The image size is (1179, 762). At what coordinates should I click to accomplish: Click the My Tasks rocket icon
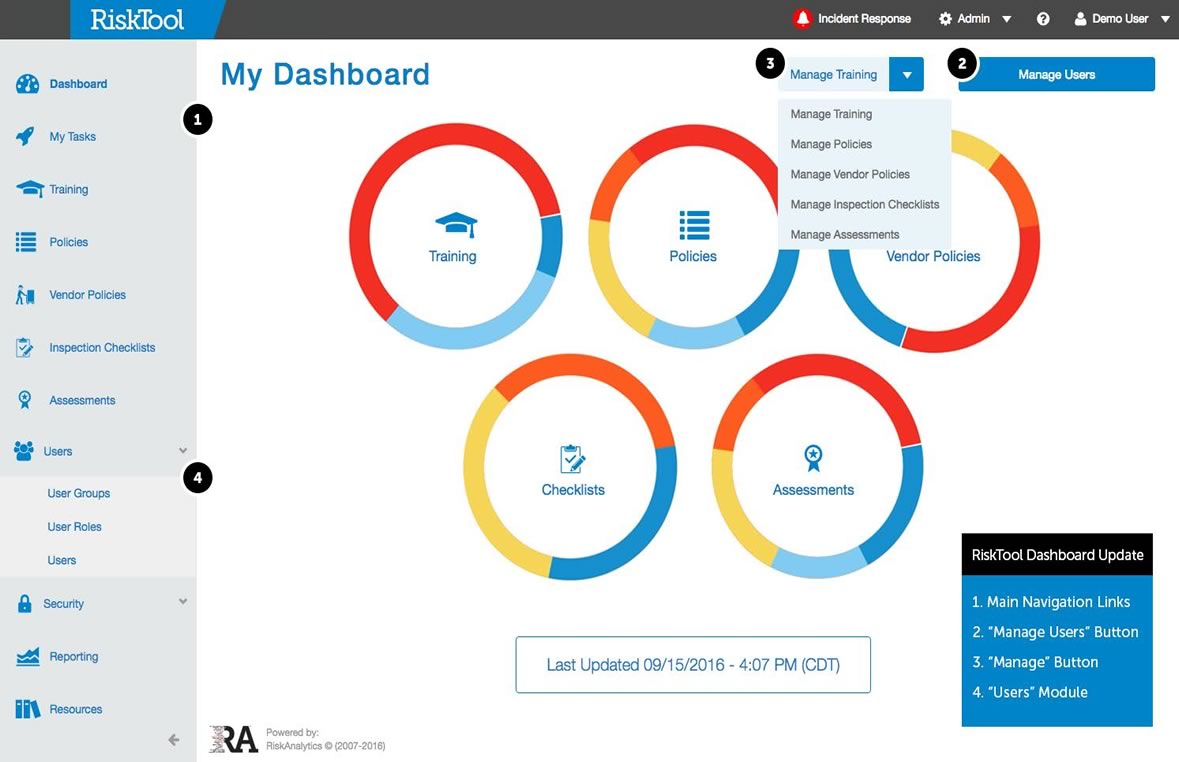[26, 136]
